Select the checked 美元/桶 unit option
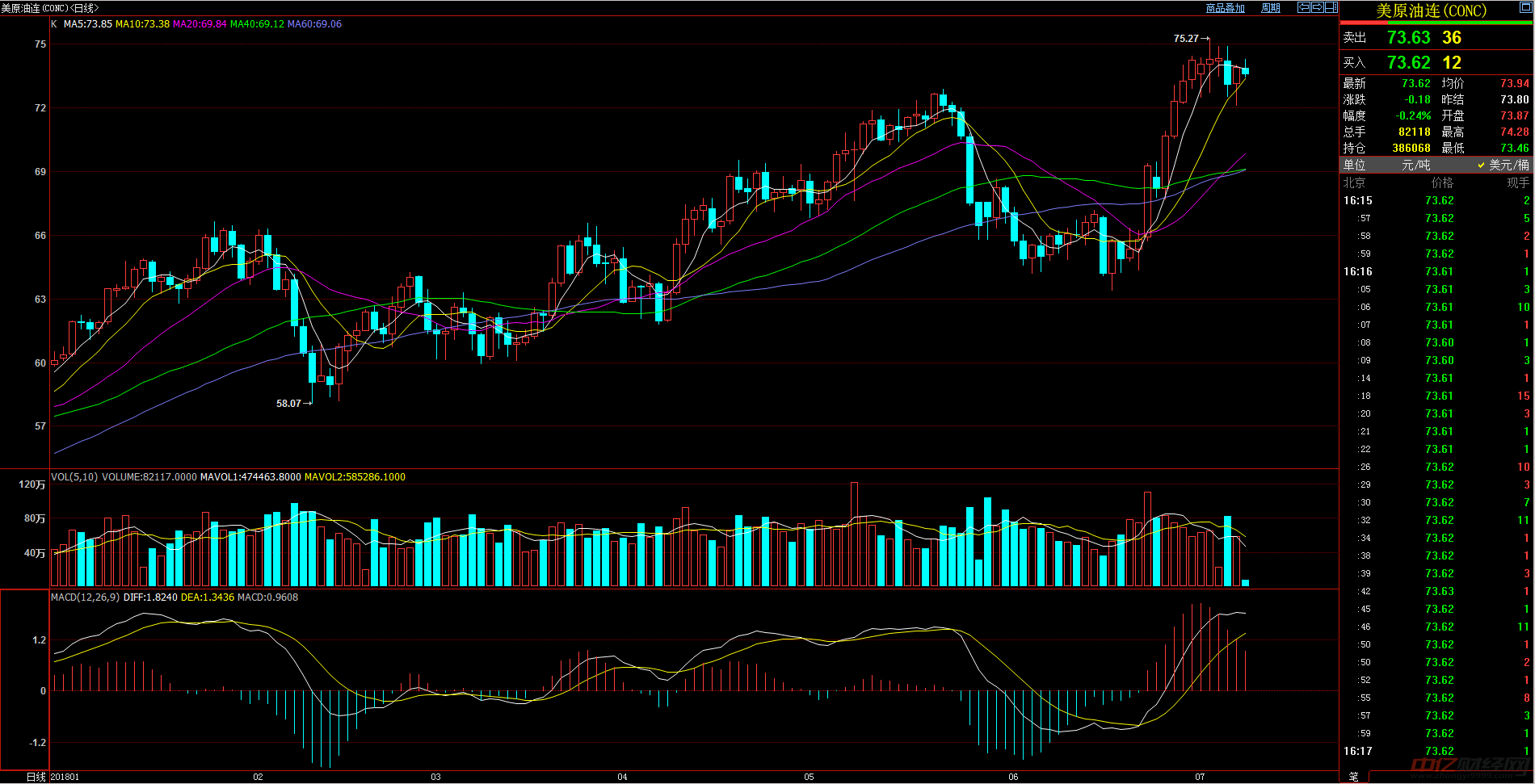1535x784 pixels. (1503, 165)
